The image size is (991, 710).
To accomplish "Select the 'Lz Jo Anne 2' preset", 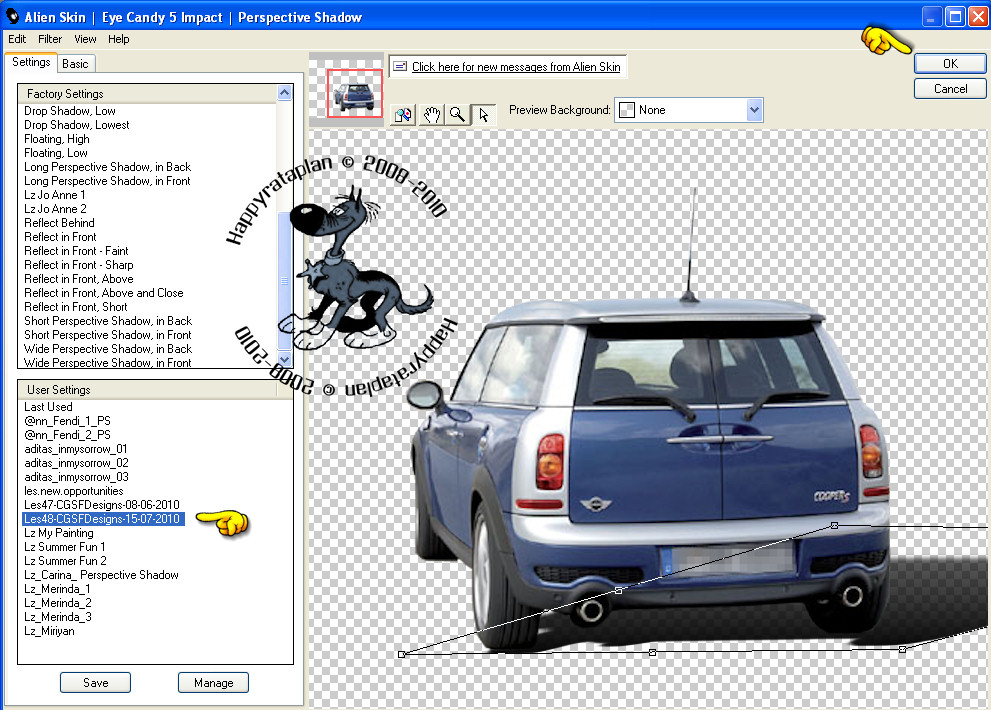I will pyautogui.click(x=56, y=209).
